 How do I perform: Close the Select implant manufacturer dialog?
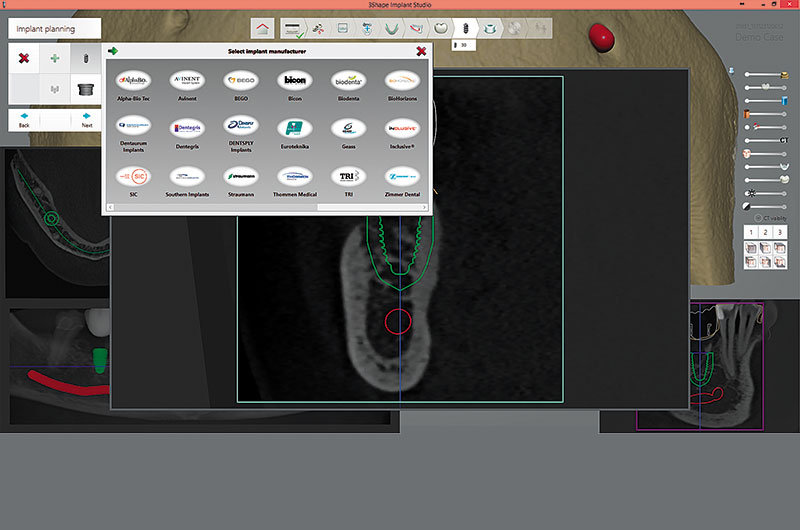421,51
